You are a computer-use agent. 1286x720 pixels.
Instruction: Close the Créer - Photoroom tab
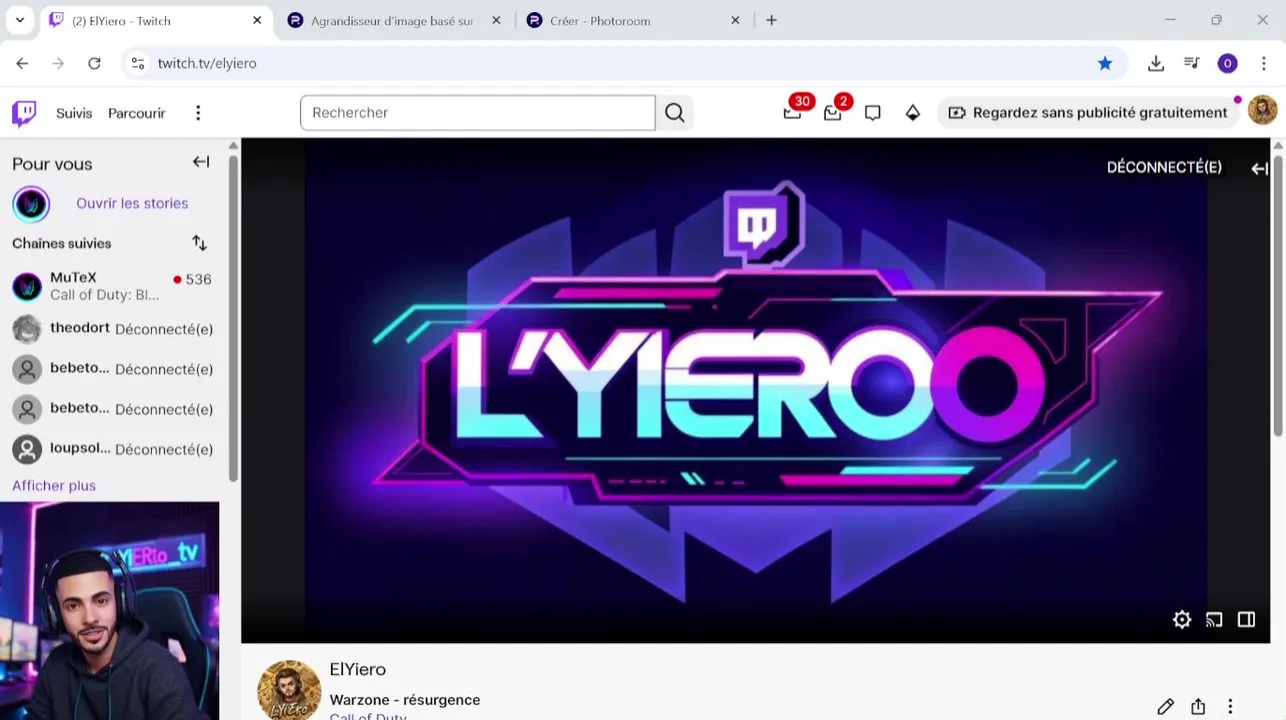[735, 20]
